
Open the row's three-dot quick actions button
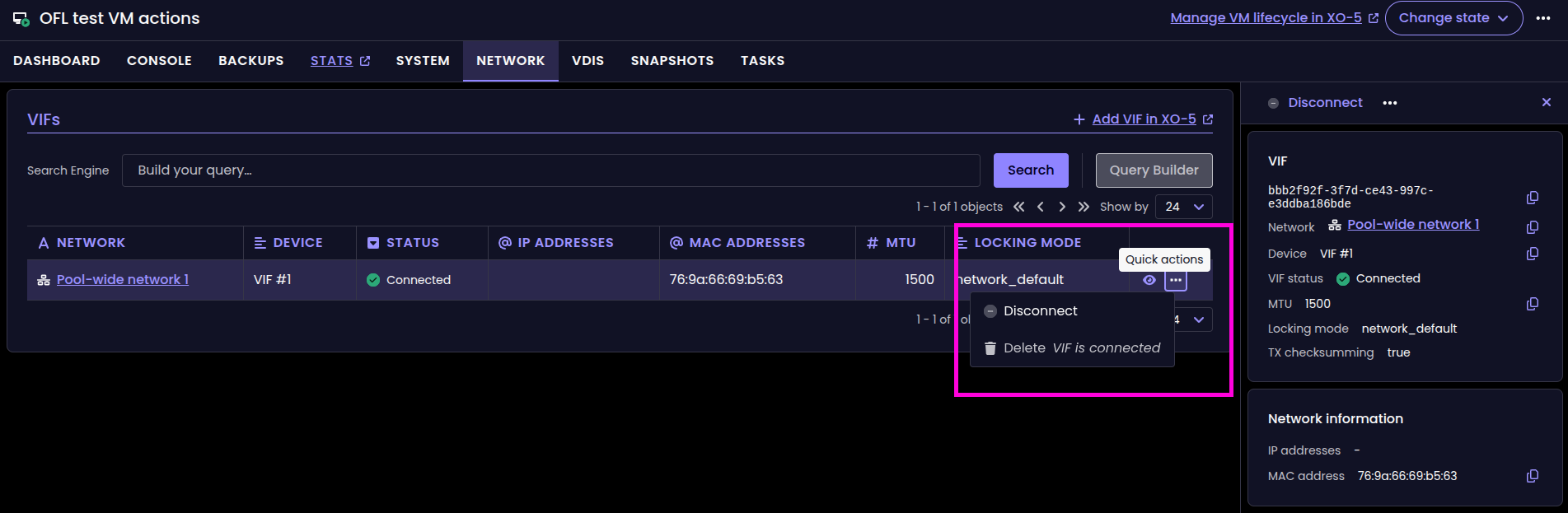pos(1176,280)
